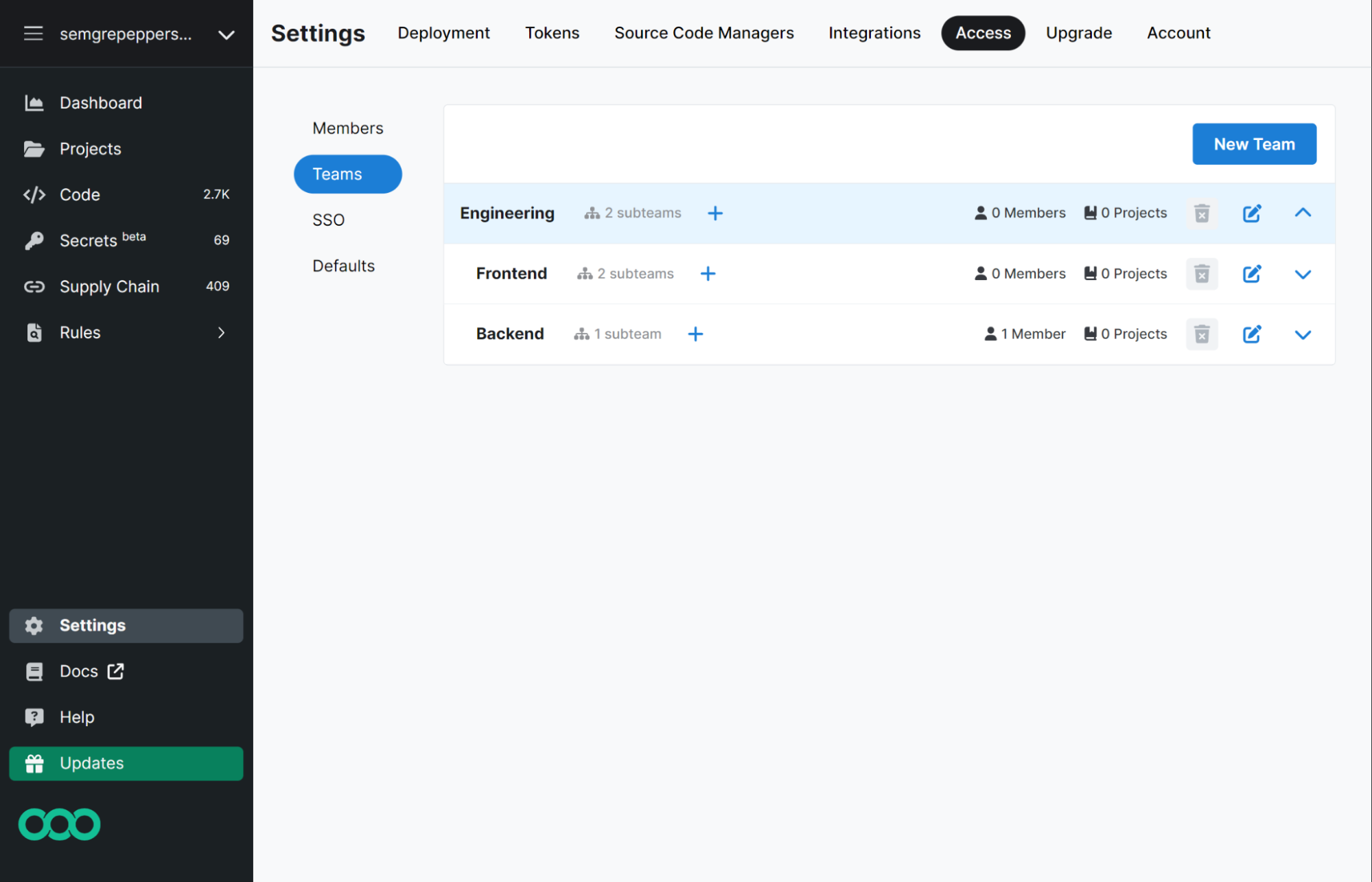Expand the Backend team details
Screen dimensions: 1372x882
(x=1303, y=334)
